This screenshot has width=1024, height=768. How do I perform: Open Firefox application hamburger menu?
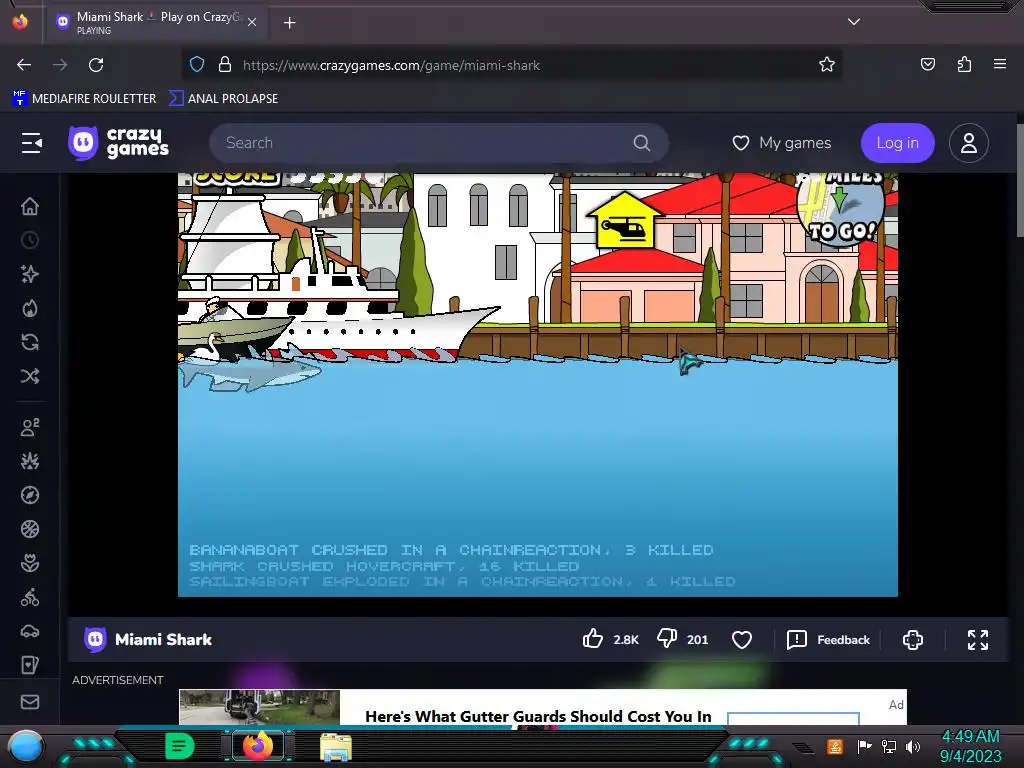[1000, 64]
